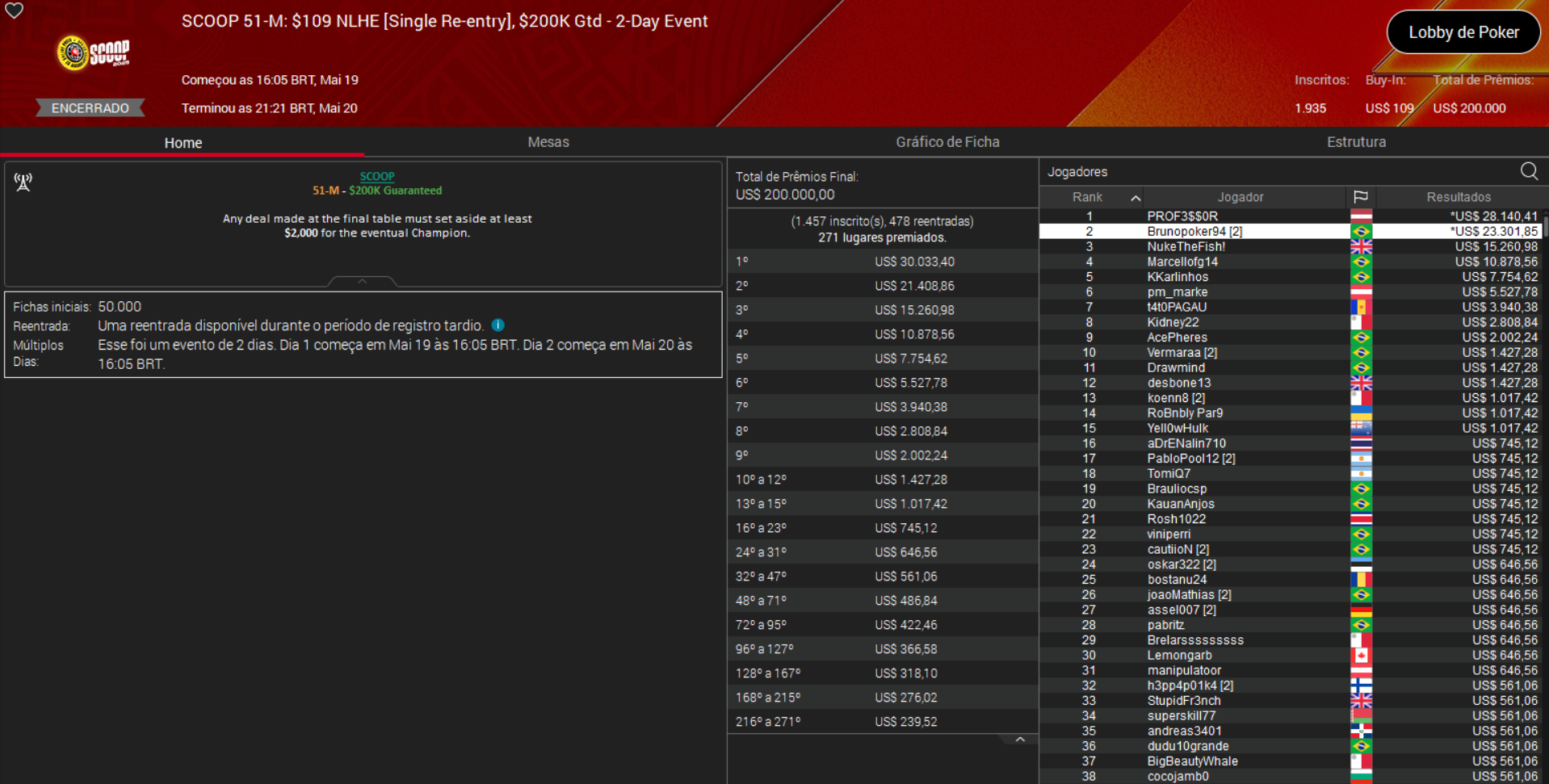Follow the SCOOP link in banner
Image resolution: width=1549 pixels, height=784 pixels.
point(377,176)
